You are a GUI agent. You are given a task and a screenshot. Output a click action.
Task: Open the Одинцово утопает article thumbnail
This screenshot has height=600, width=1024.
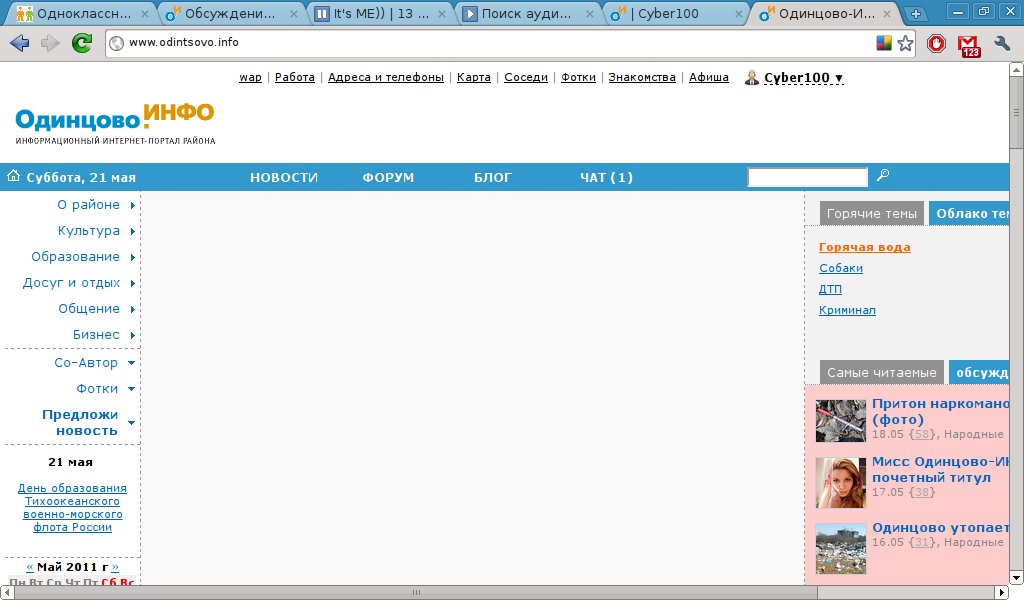click(x=840, y=549)
